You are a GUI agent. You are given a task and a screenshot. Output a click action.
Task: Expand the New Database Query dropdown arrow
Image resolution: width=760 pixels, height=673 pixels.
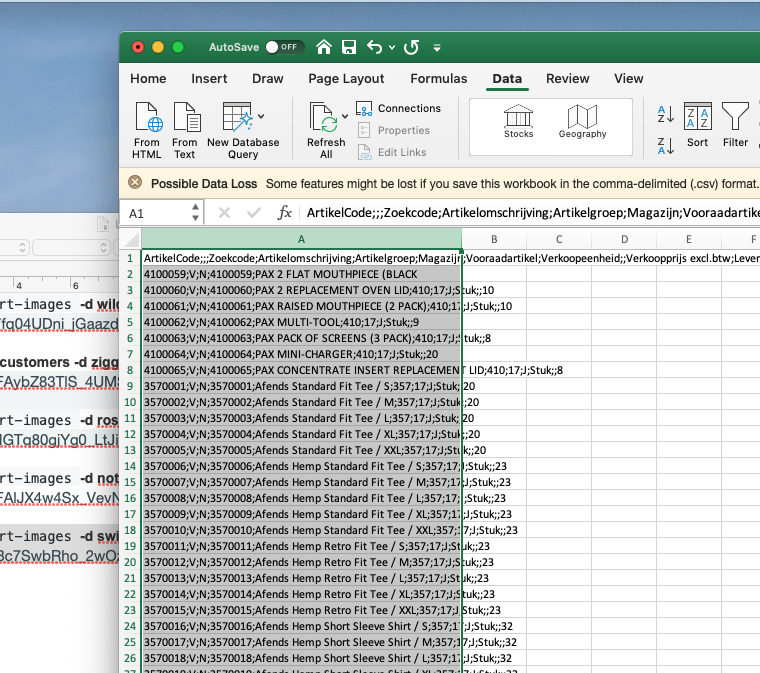pos(261,116)
